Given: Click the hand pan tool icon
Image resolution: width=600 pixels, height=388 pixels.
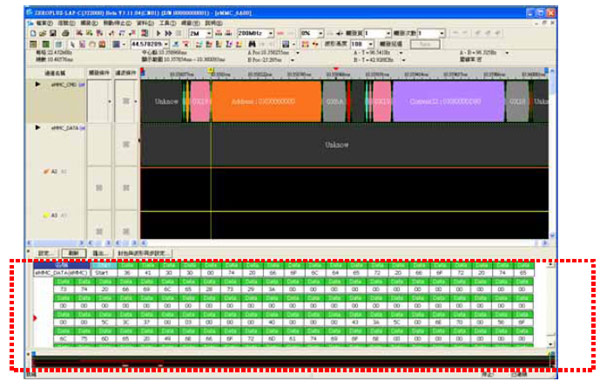Looking at the screenshot, I should (x=92, y=44).
